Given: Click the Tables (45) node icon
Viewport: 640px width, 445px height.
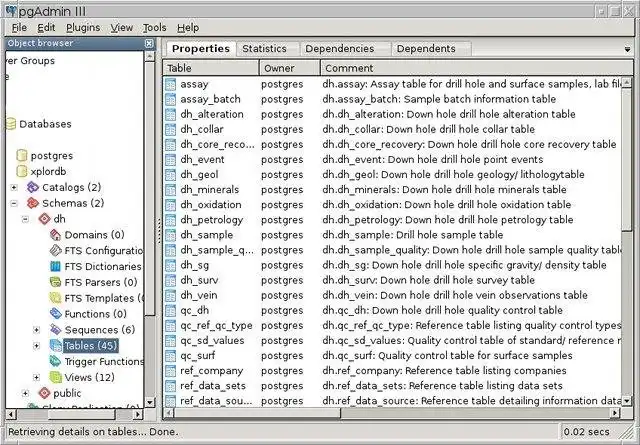Looking at the screenshot, I should tap(55, 346).
